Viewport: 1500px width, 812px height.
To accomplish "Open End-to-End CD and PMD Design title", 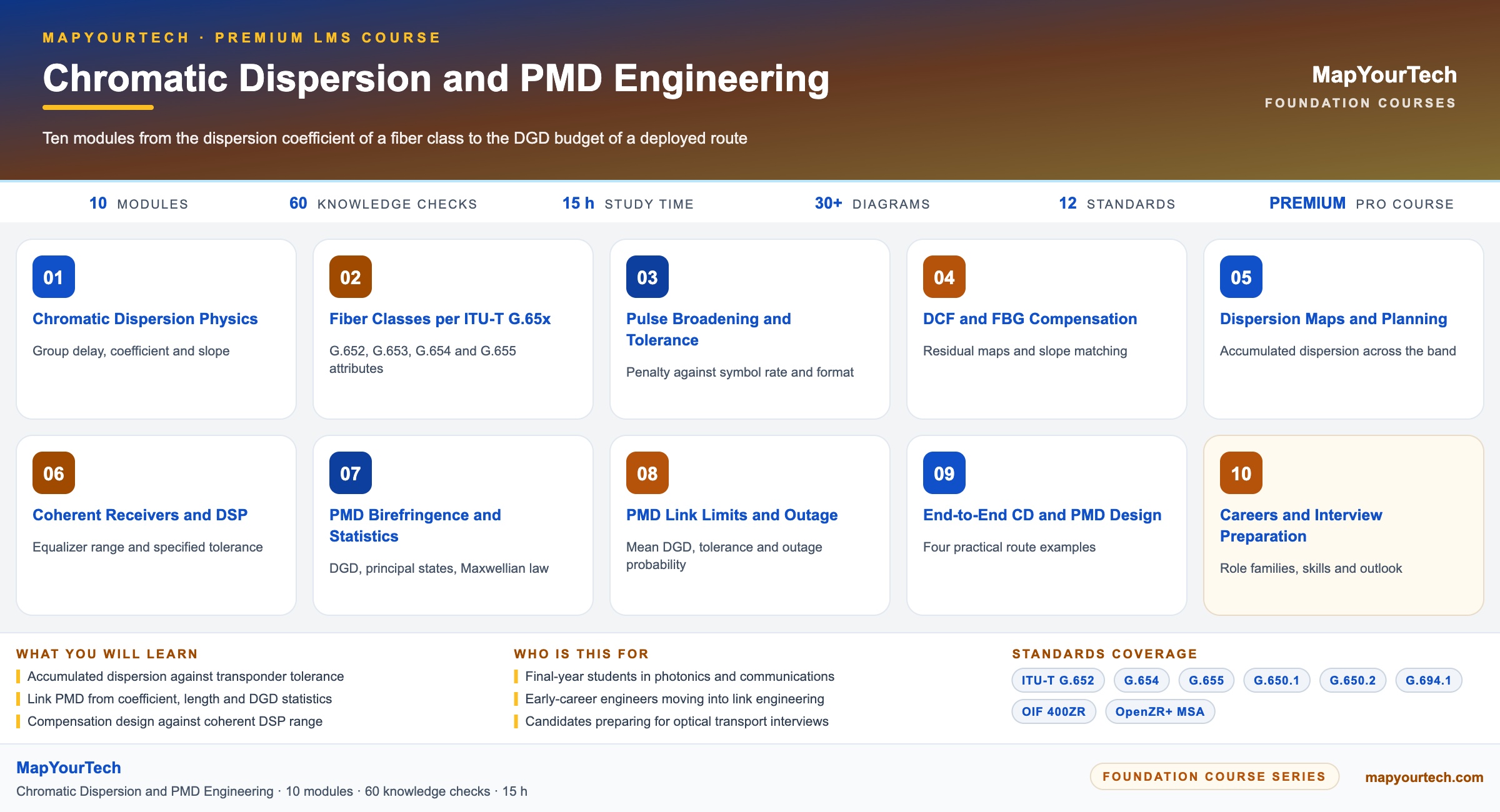I will [1042, 515].
